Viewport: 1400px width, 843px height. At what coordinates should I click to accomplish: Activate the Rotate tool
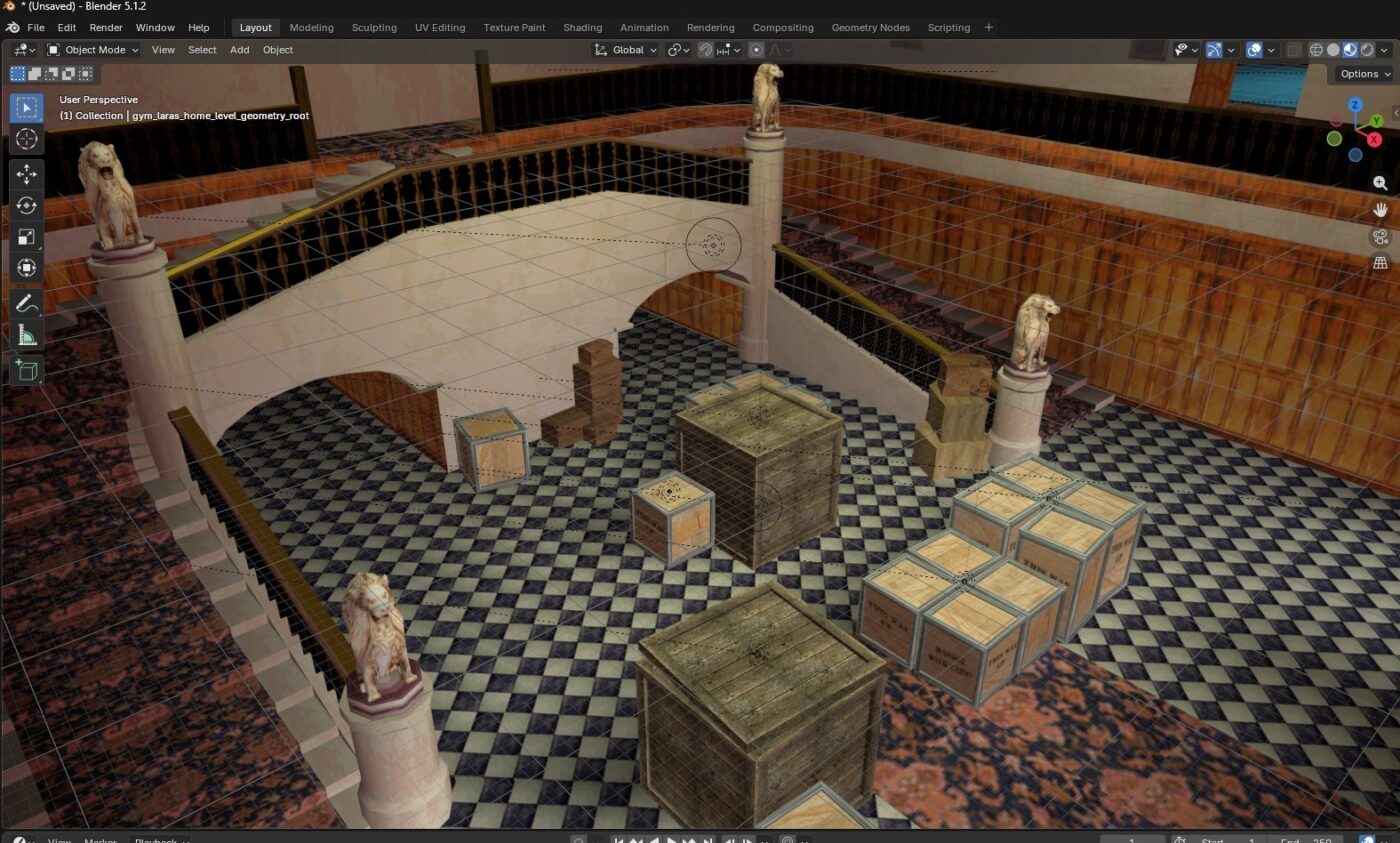(27, 205)
